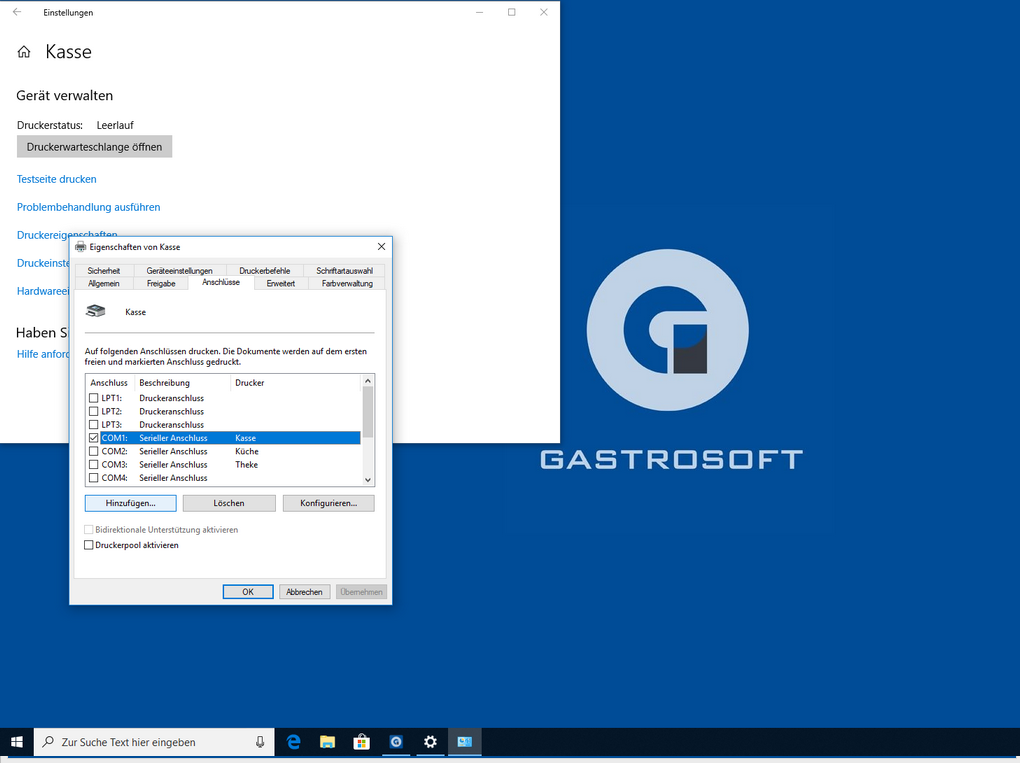Select the Küche printer entry
Viewport: 1020px width, 763px height.
pos(247,451)
